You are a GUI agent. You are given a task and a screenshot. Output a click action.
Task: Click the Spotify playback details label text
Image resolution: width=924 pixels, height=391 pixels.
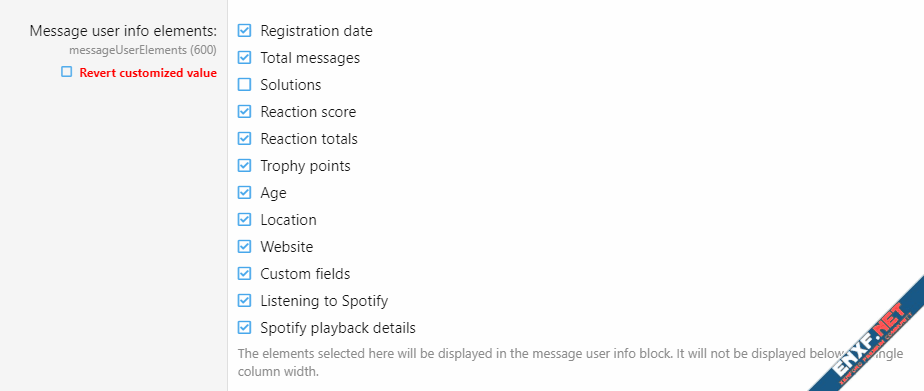338,328
